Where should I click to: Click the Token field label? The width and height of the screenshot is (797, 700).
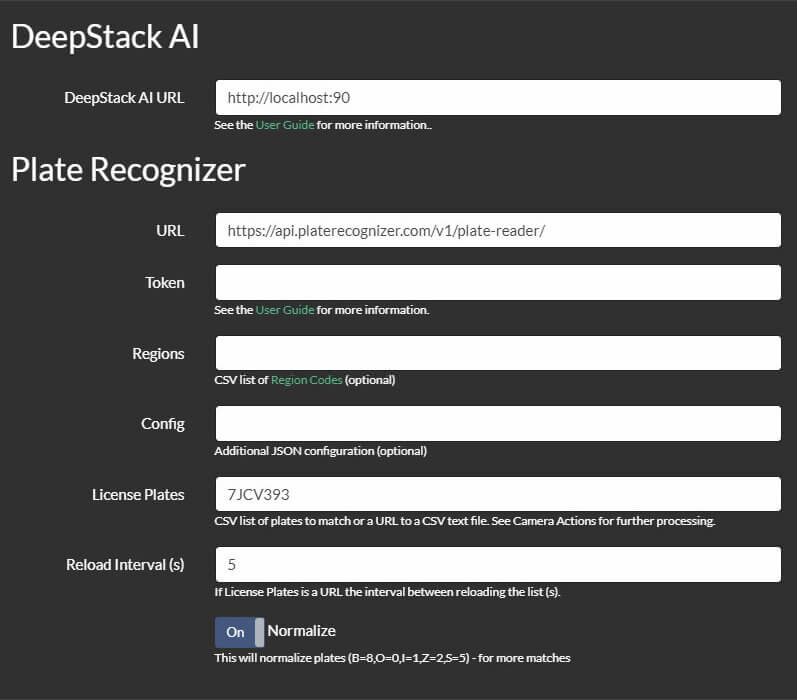pos(165,283)
